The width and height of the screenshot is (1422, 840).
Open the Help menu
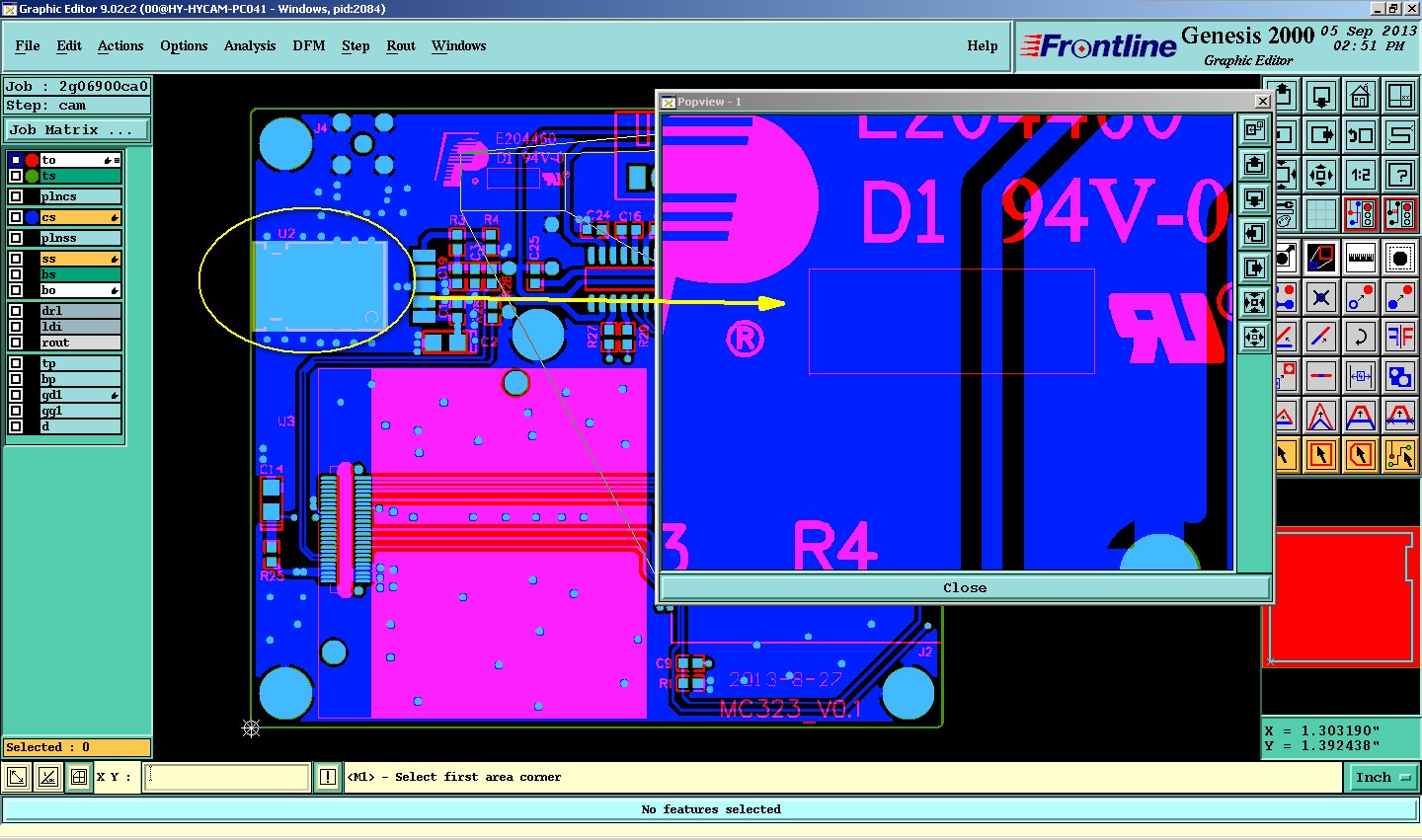click(983, 45)
